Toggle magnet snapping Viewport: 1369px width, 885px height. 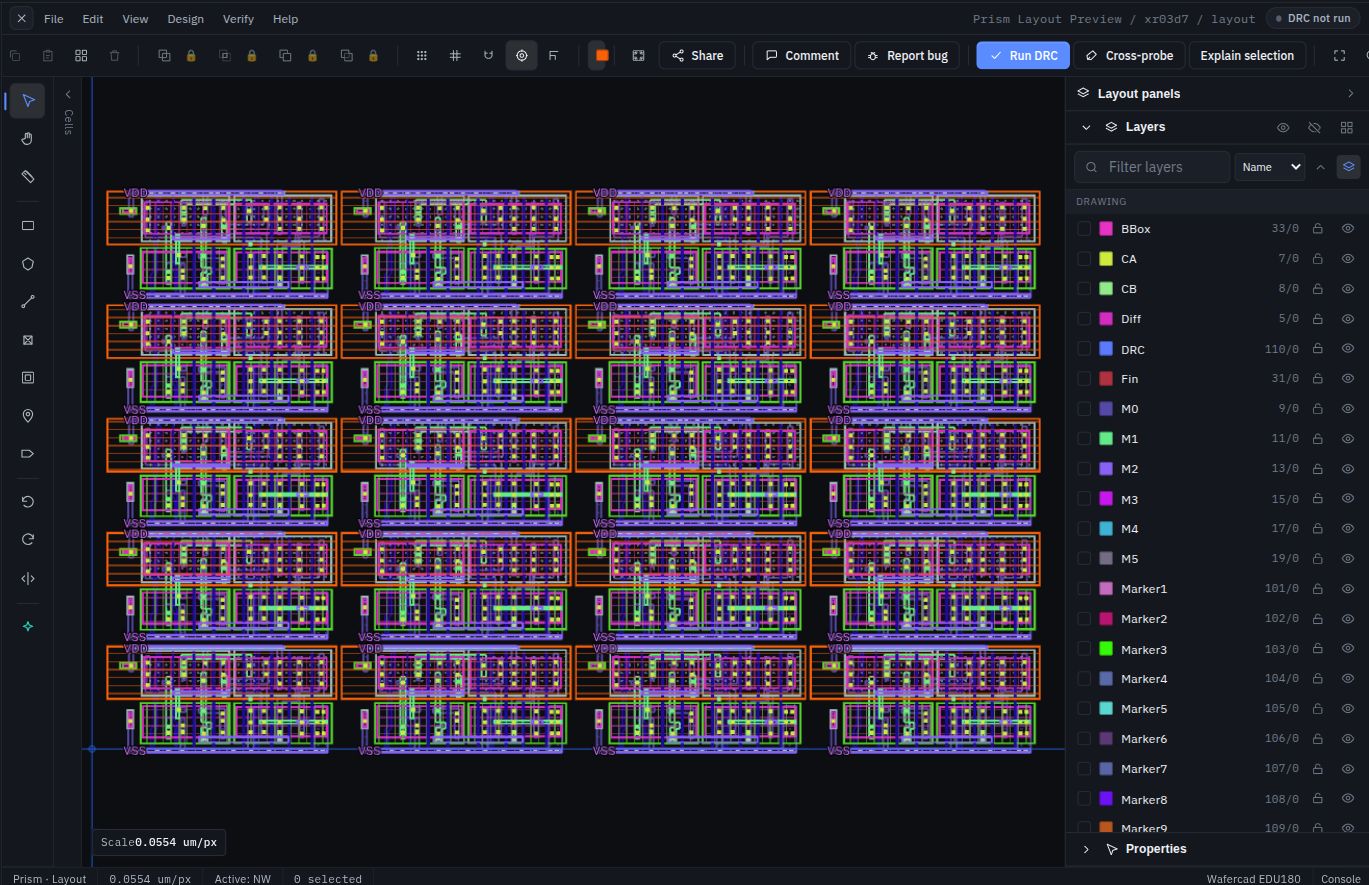[x=488, y=56]
